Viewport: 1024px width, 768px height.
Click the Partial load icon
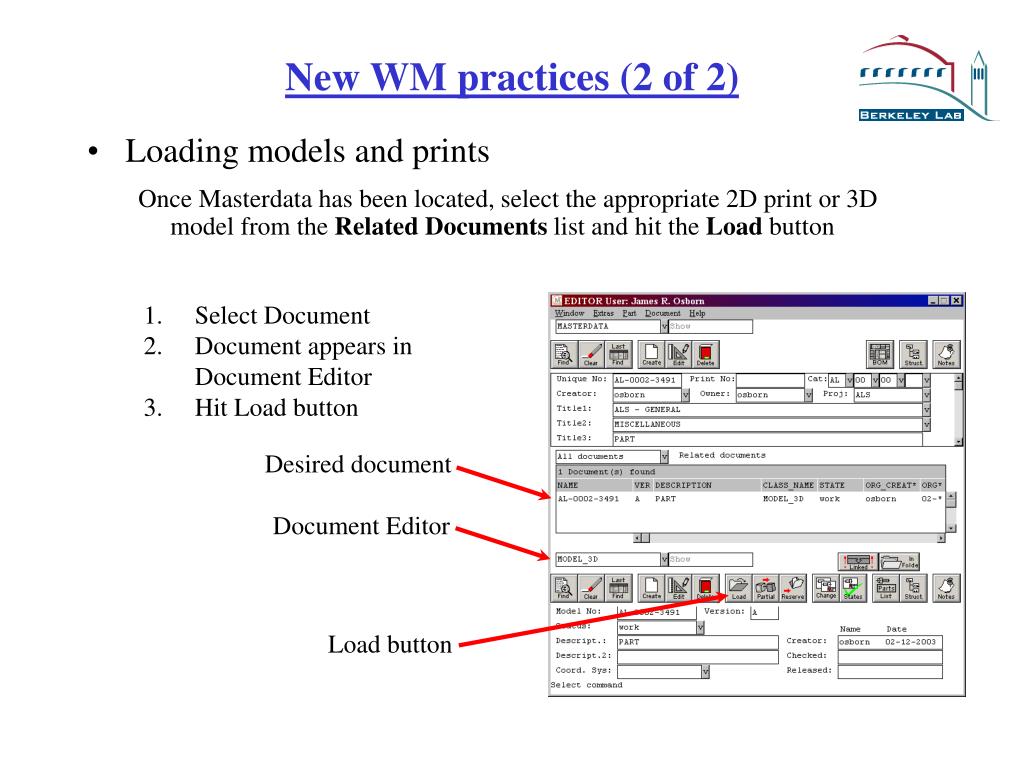click(x=765, y=588)
